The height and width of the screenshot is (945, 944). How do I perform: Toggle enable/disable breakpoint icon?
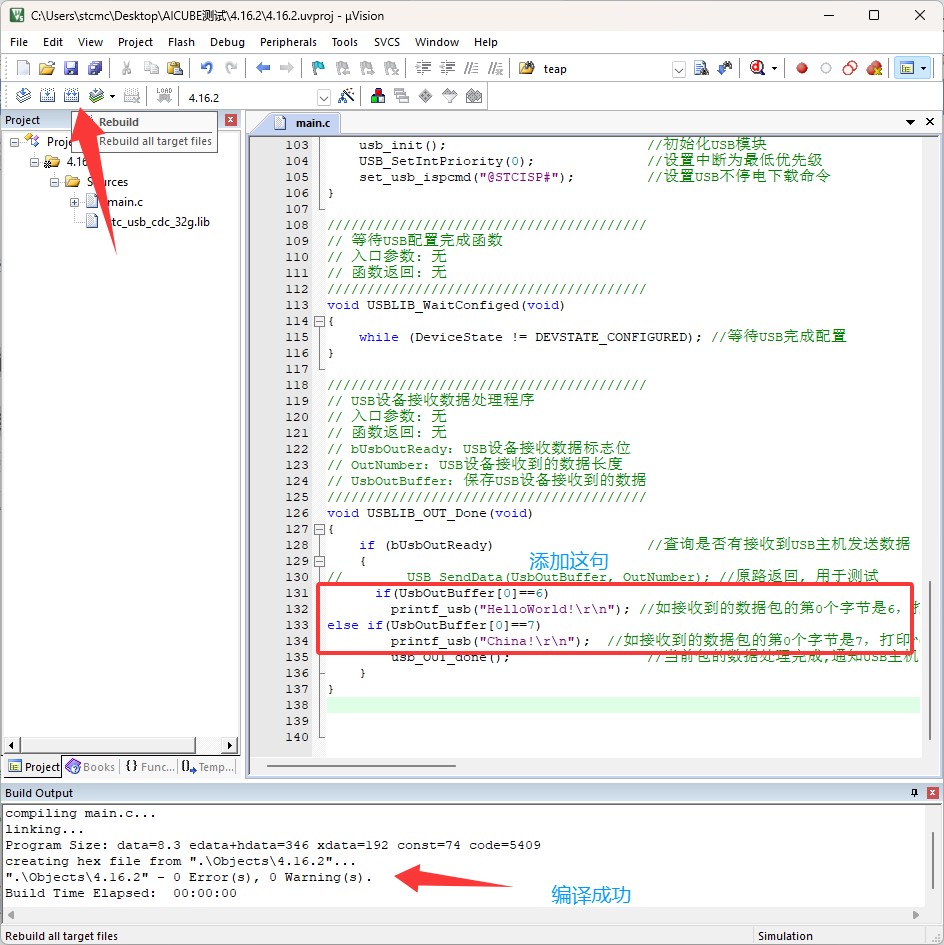(x=826, y=68)
